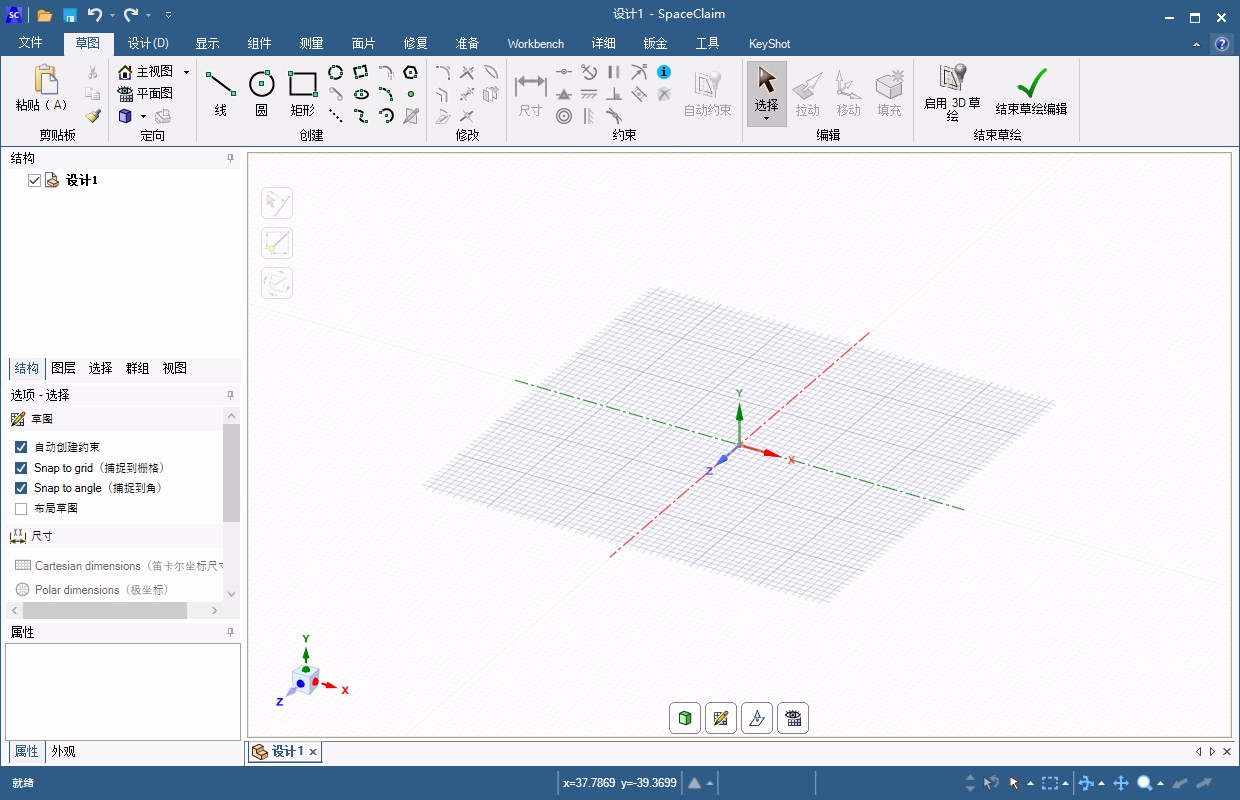Image resolution: width=1240 pixels, height=800 pixels.
Task: Select the Dimension (尺寸) tool
Action: (x=530, y=93)
